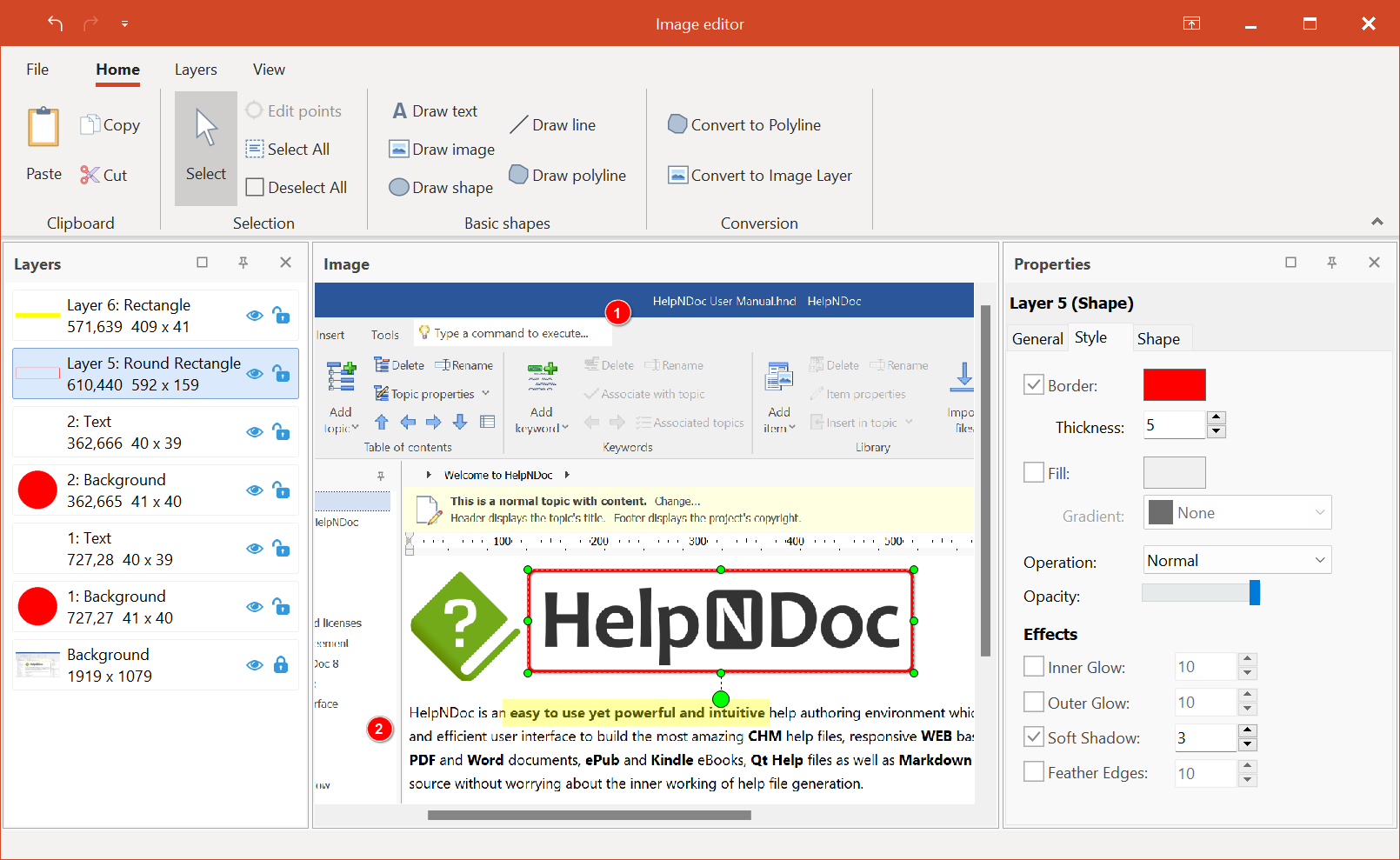Close the Properties panel

pyautogui.click(x=1375, y=263)
